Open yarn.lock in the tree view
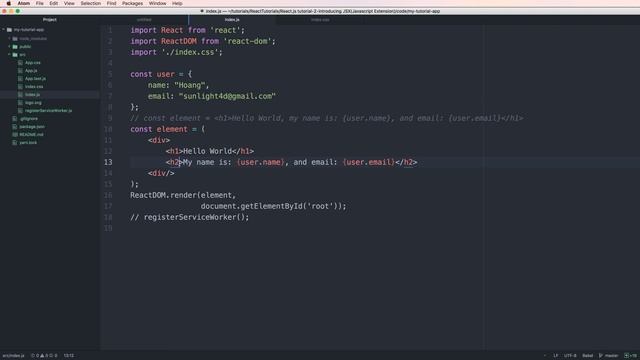This screenshot has width=640, height=360. 28,142
